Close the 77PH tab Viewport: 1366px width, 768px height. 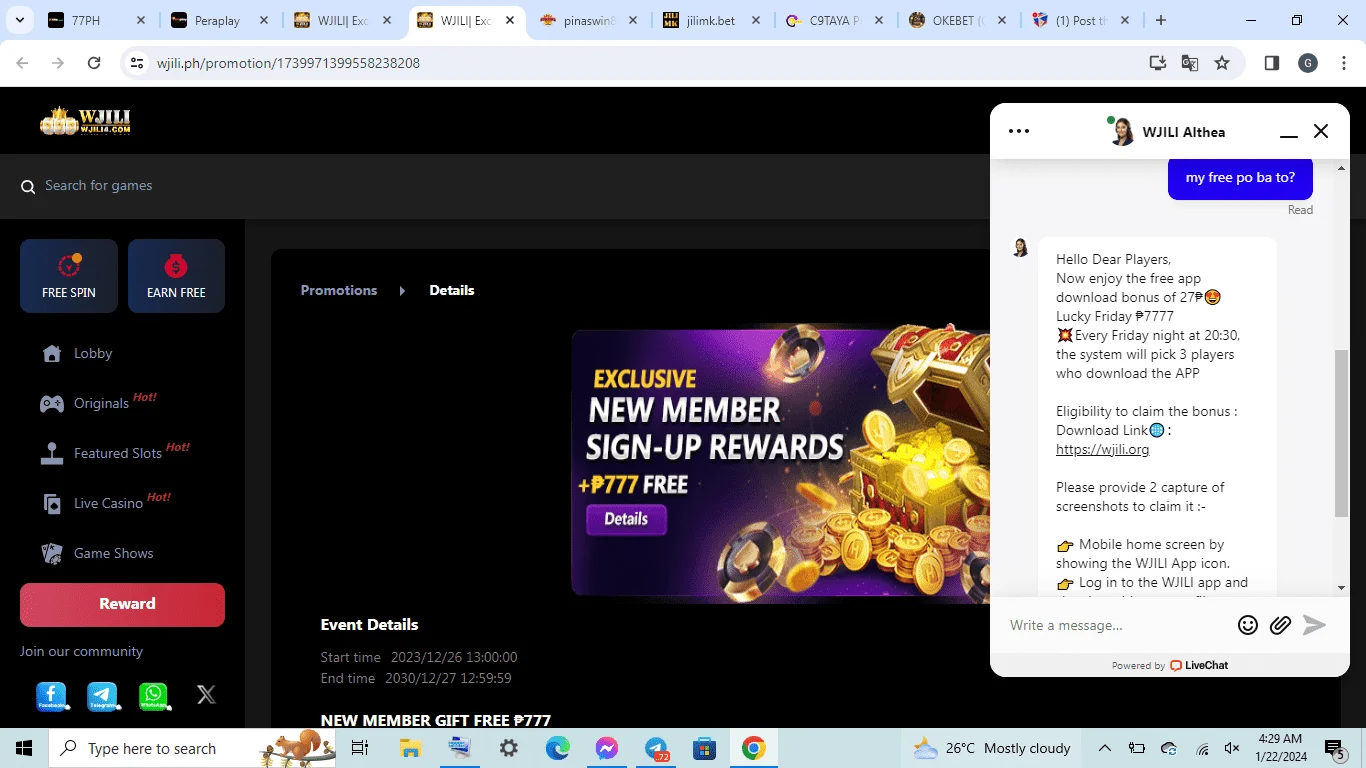[x=140, y=20]
